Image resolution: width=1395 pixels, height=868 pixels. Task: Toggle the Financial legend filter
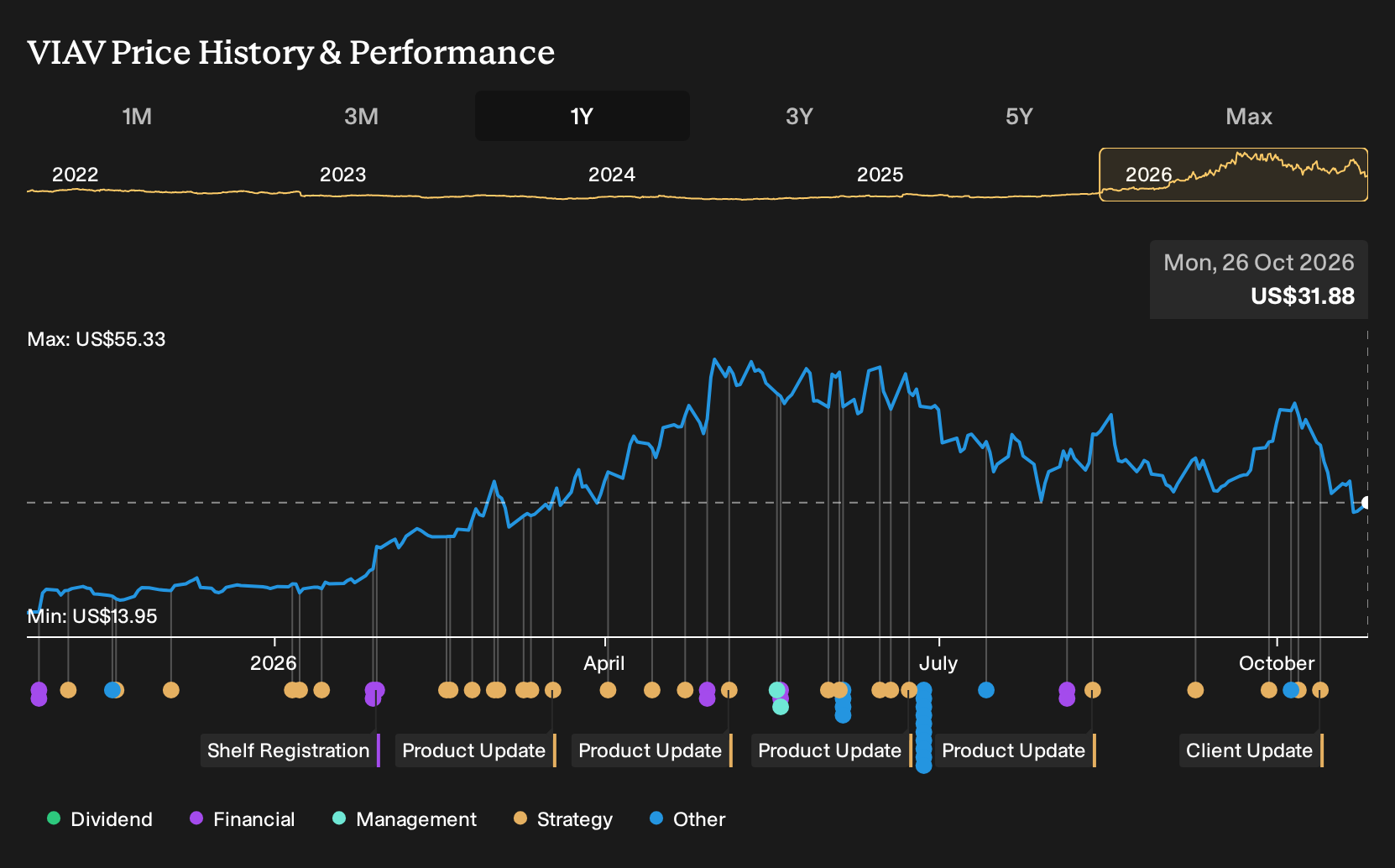coord(243,819)
